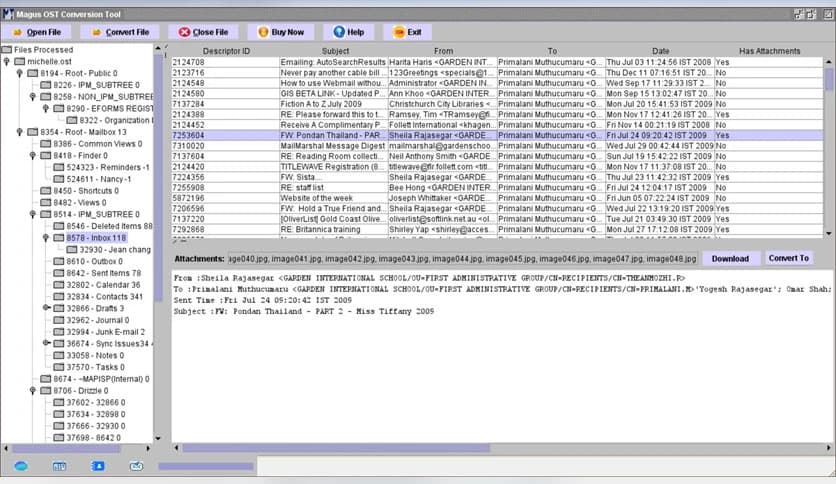Select the email row "Emailing: AutoSearchResults"
Viewport: 836px width, 484px height.
497,62
